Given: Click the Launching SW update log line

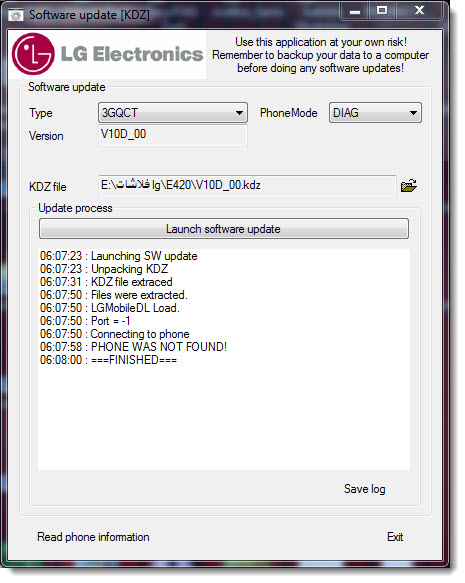Looking at the screenshot, I should pos(119,256).
